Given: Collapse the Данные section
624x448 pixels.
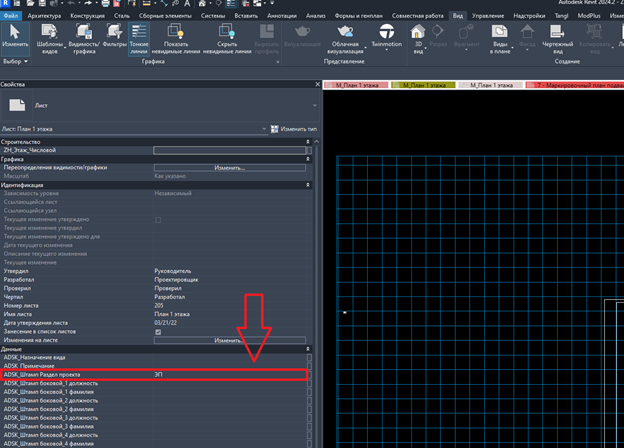Looking at the screenshot, I should coord(308,349).
